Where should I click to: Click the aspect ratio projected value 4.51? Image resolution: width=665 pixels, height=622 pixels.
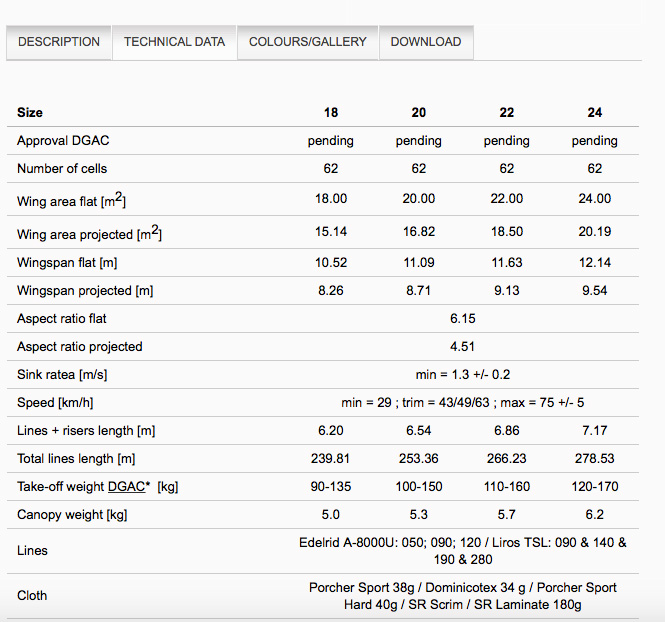tap(462, 346)
